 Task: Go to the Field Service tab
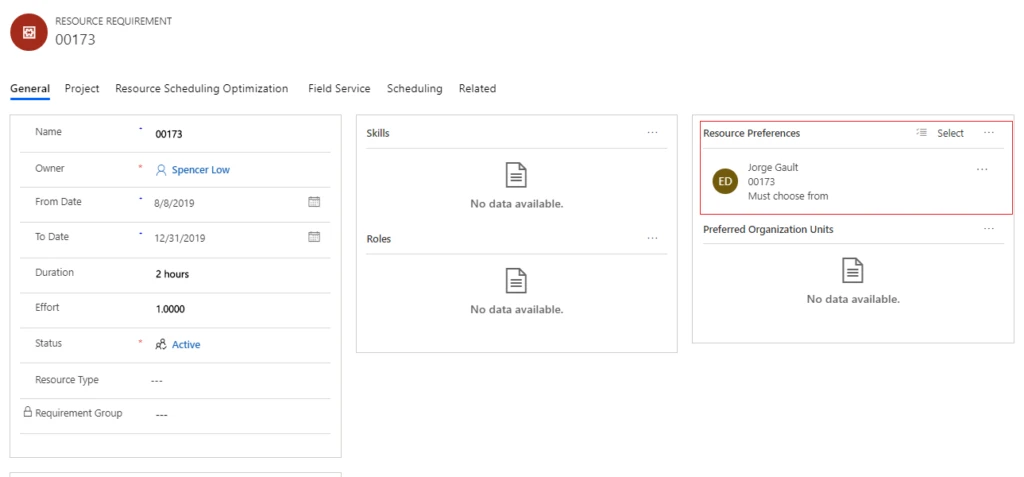tap(337, 89)
